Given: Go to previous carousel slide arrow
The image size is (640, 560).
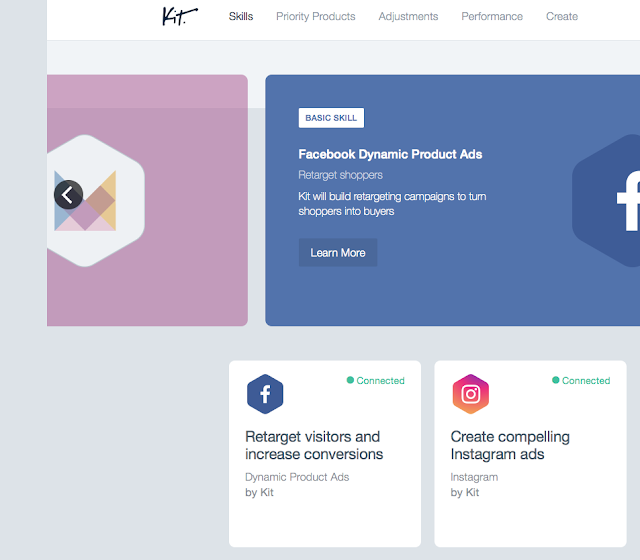Looking at the screenshot, I should 68,195.
